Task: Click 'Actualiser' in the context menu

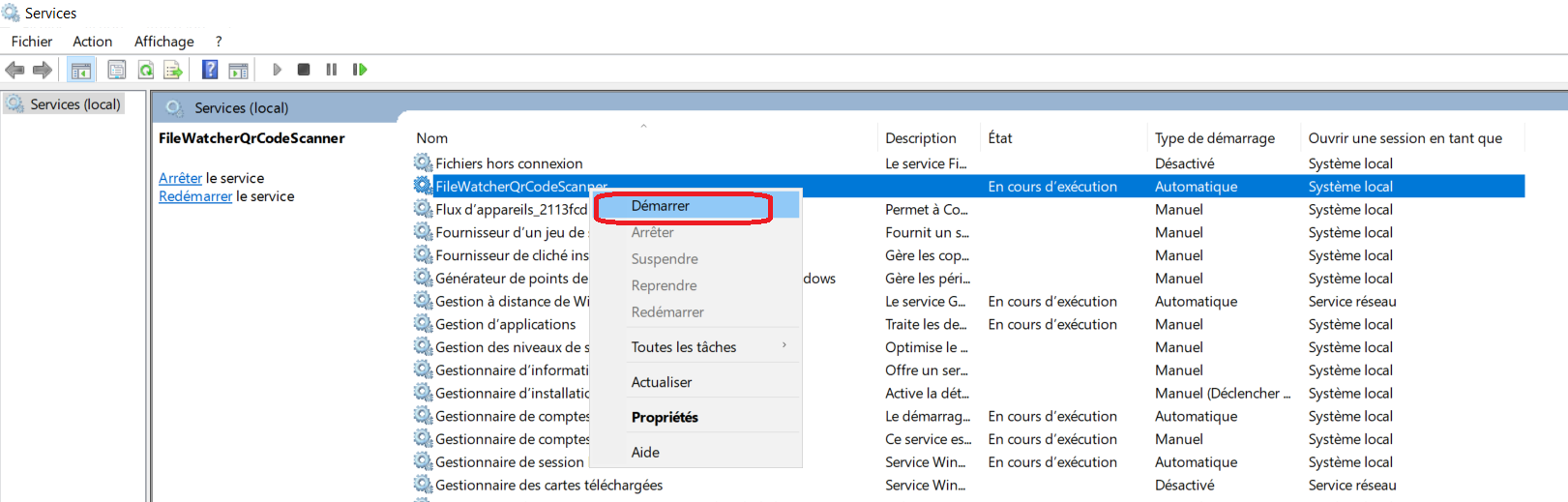Action: [662, 382]
